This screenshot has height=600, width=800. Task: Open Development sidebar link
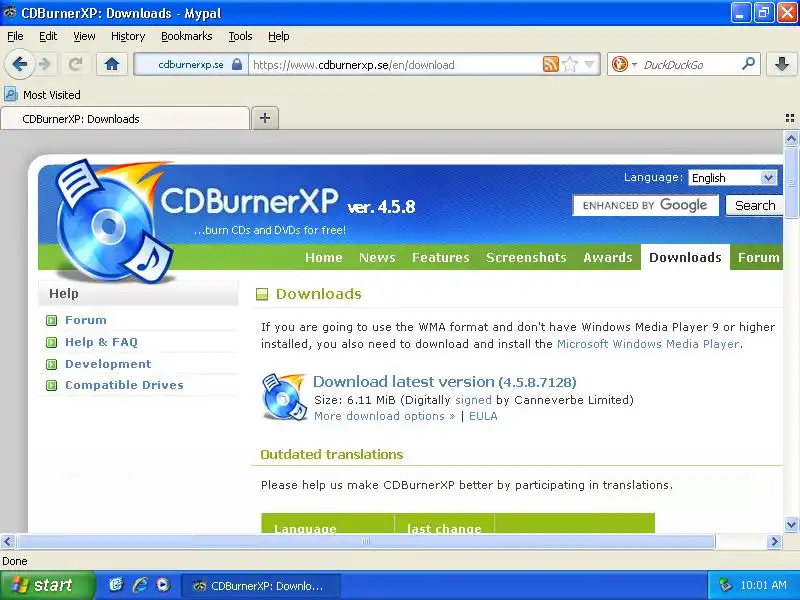click(x=108, y=364)
